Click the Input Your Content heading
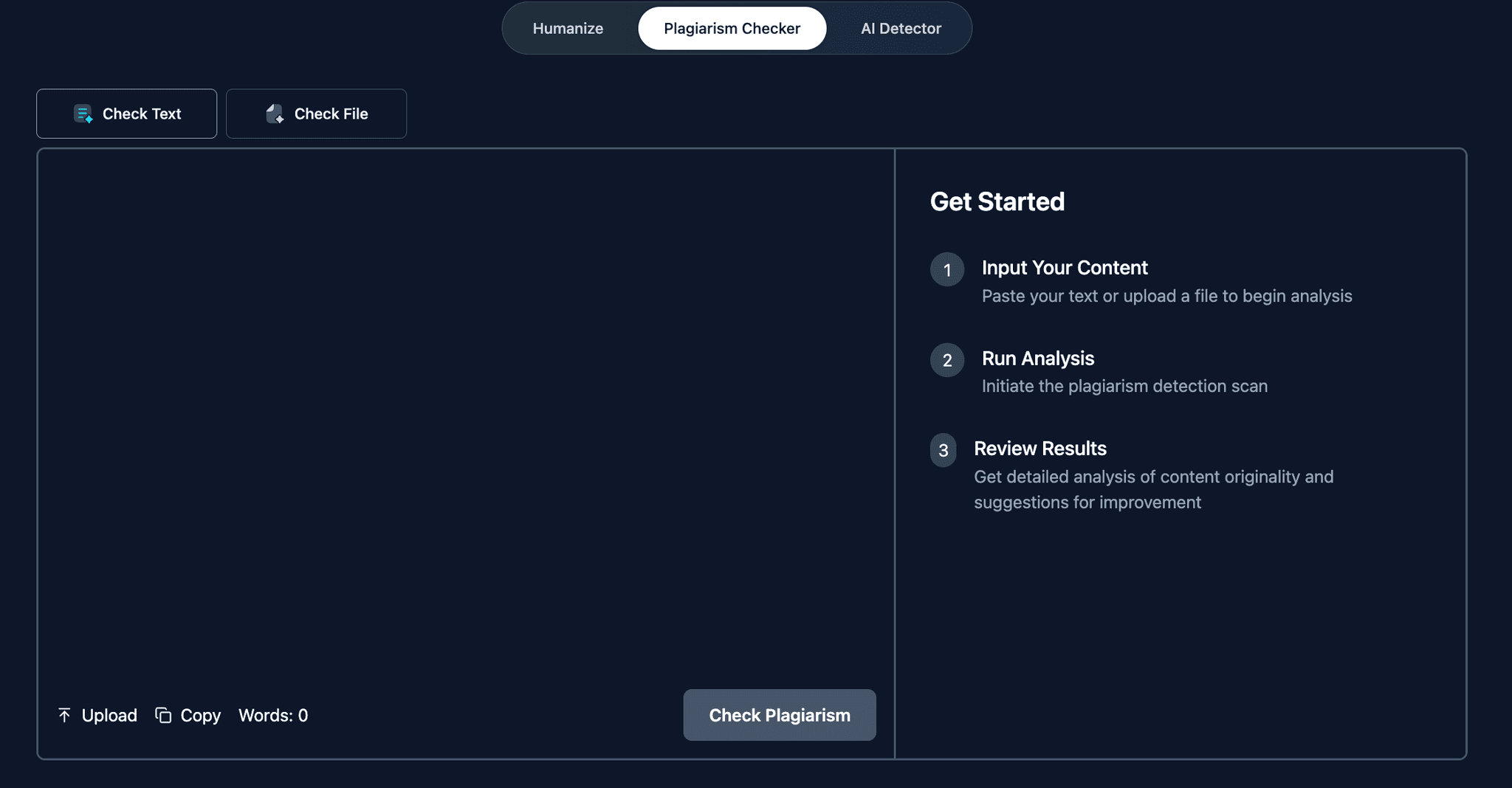Image resolution: width=1512 pixels, height=788 pixels. coord(1064,268)
